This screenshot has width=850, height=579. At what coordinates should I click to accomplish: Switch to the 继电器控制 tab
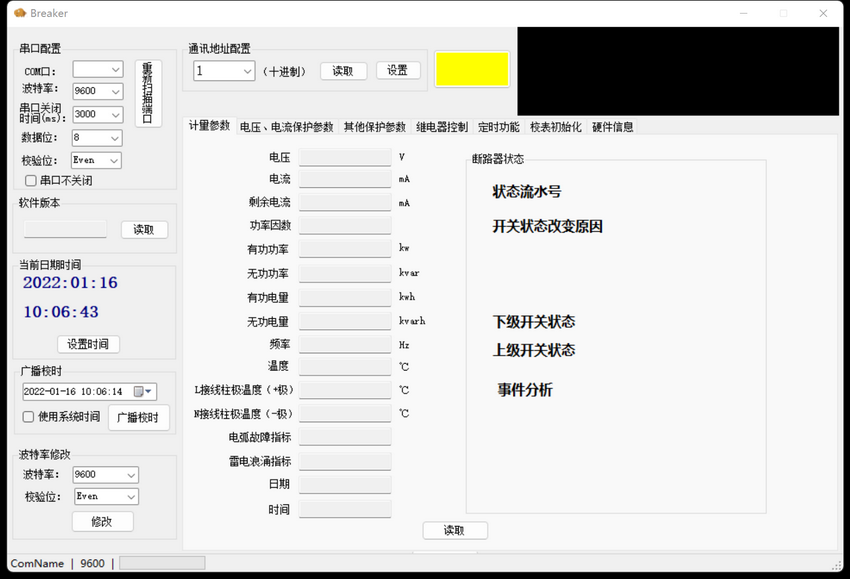(441, 127)
